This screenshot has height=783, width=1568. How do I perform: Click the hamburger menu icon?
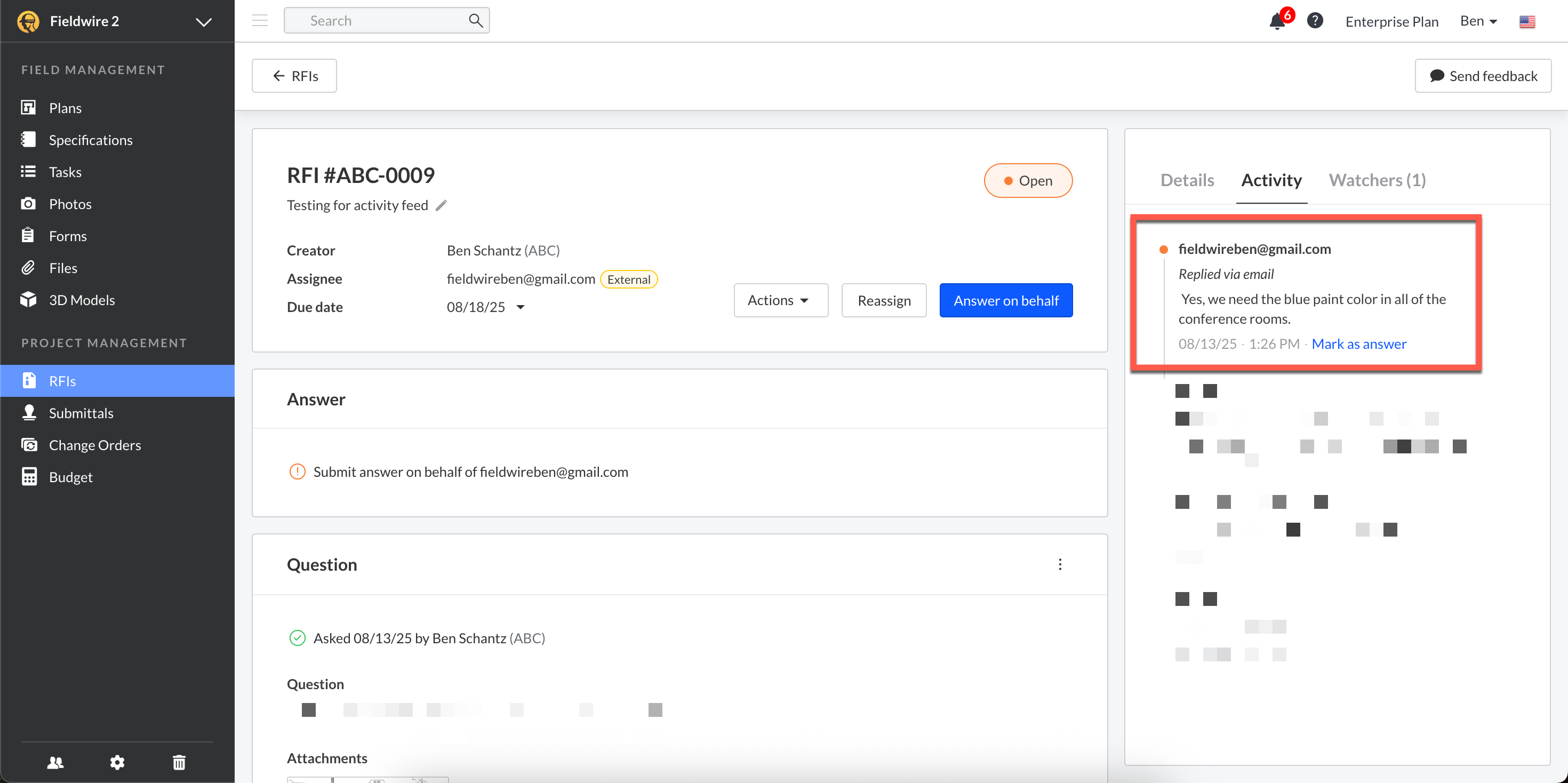point(260,21)
